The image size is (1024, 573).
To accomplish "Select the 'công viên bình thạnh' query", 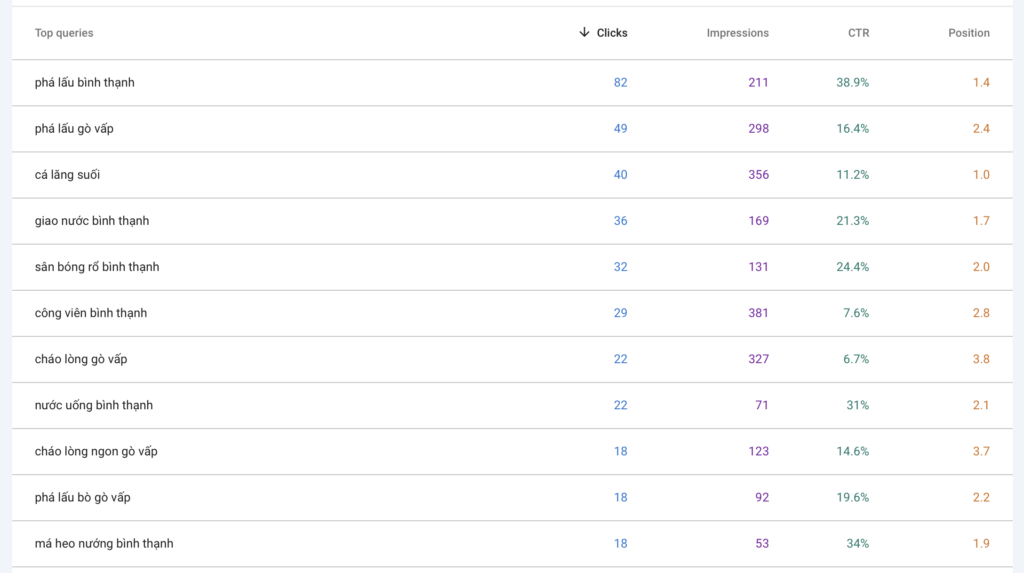I will [x=91, y=313].
